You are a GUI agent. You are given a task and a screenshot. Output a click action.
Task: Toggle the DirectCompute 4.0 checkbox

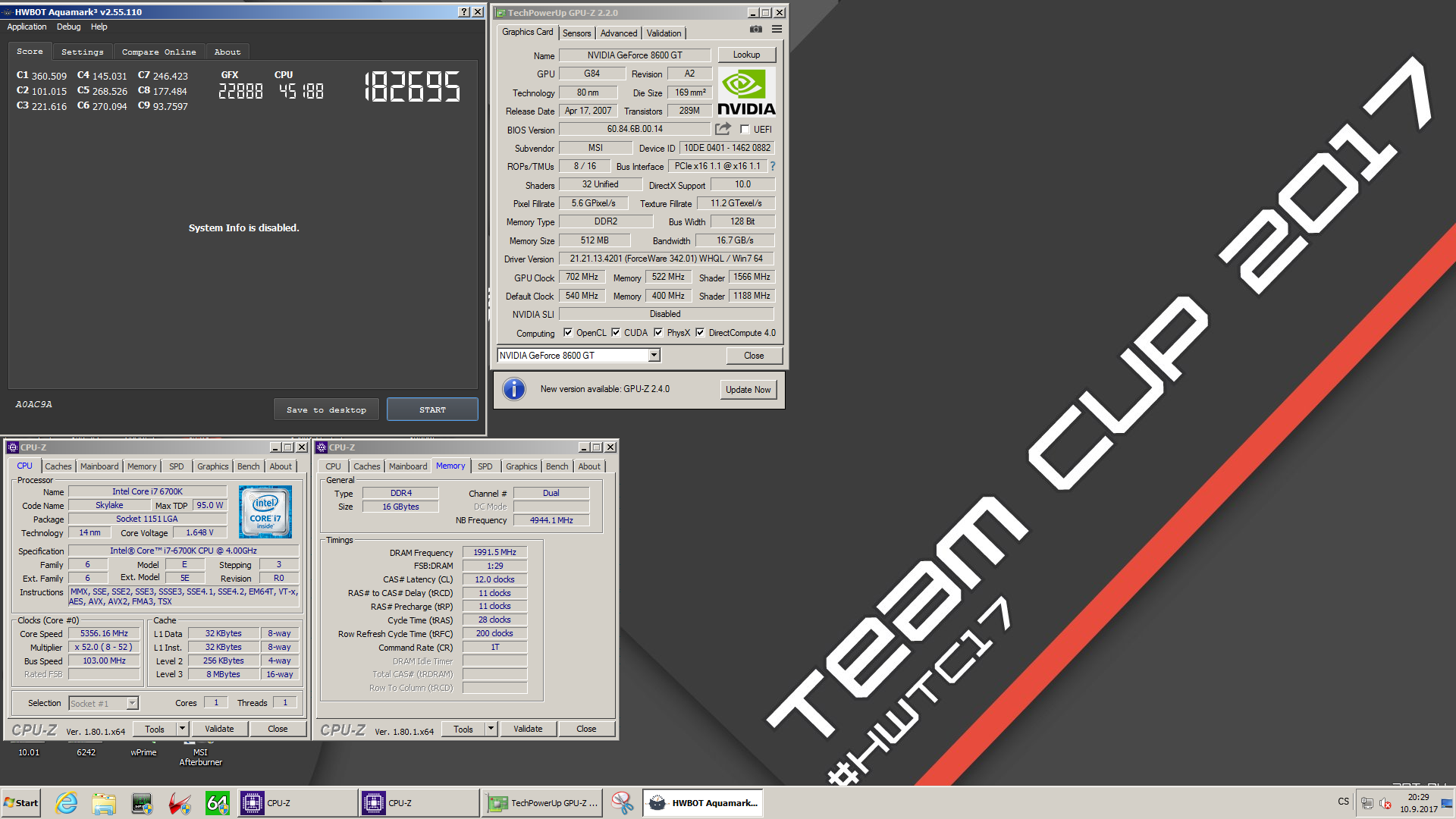tap(700, 332)
